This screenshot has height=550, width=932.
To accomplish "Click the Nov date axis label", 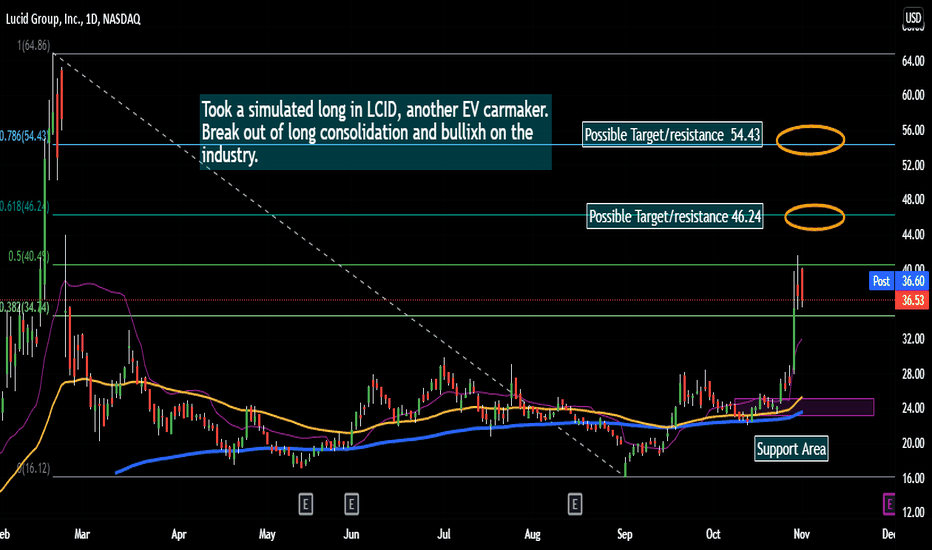I will 802,534.
